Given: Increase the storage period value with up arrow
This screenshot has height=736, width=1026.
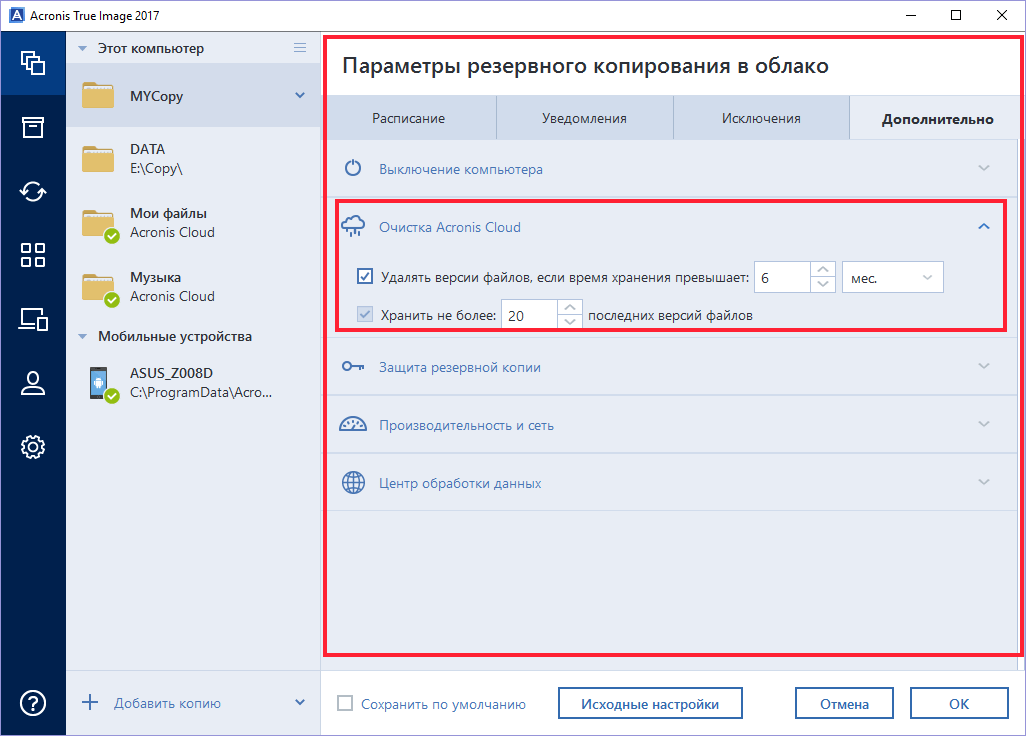Looking at the screenshot, I should coord(822,270).
